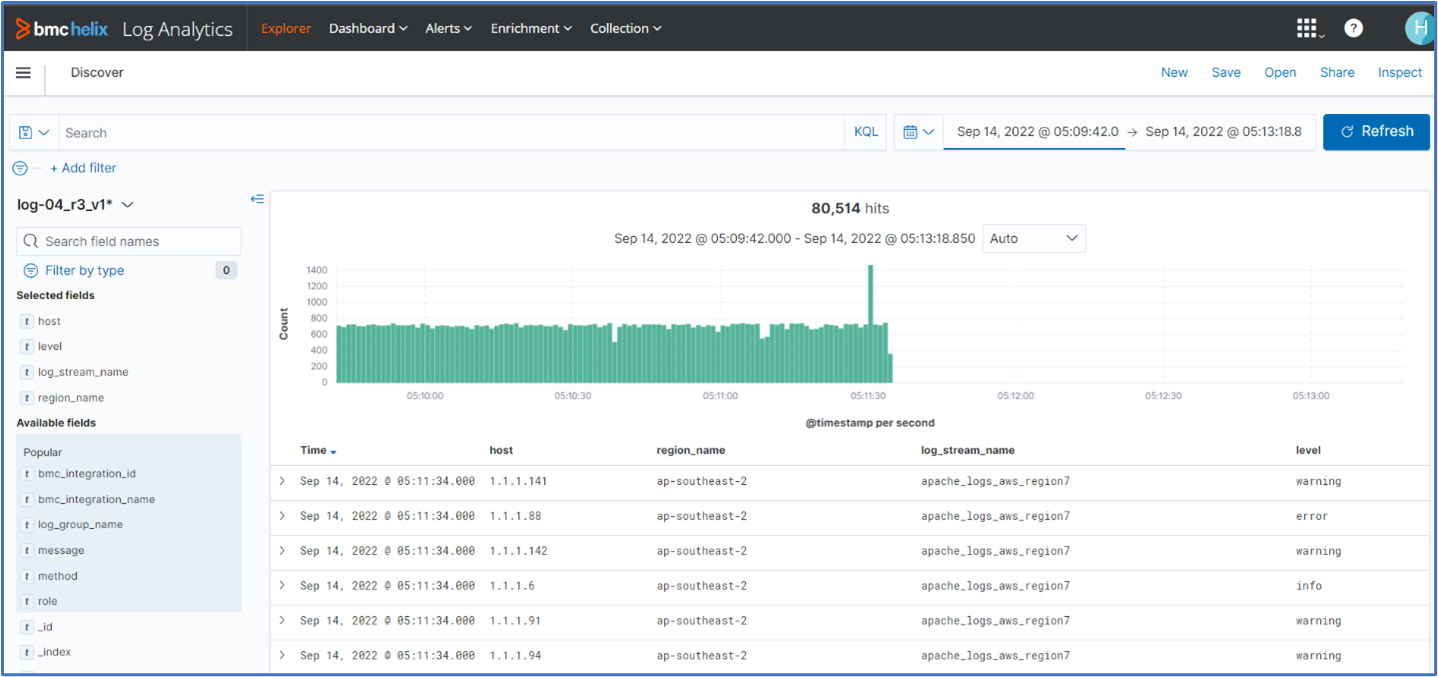Click the Share link
The image size is (1438, 677).
(x=1337, y=72)
